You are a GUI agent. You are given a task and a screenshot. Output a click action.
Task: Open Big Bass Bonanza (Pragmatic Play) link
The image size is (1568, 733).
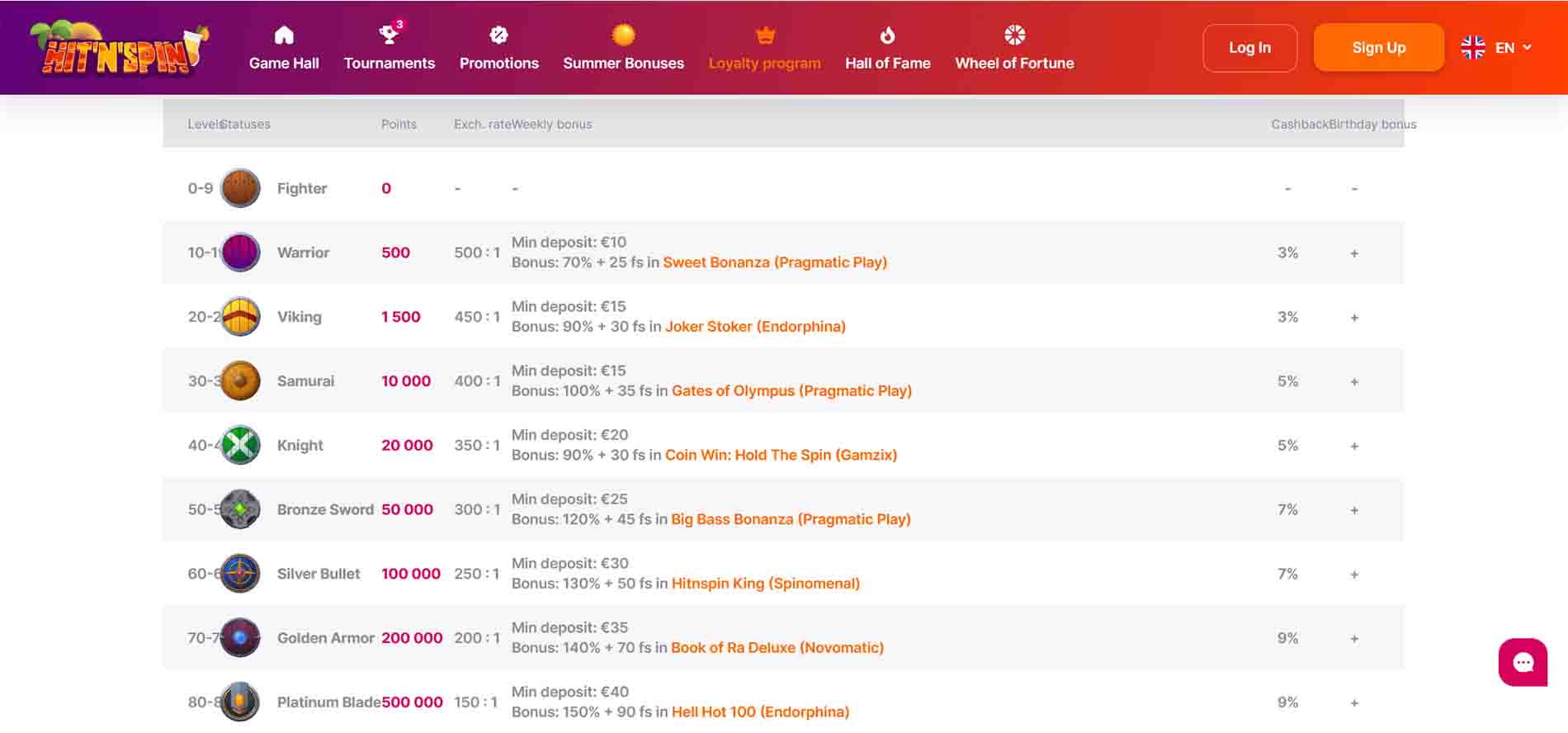pyautogui.click(x=791, y=519)
